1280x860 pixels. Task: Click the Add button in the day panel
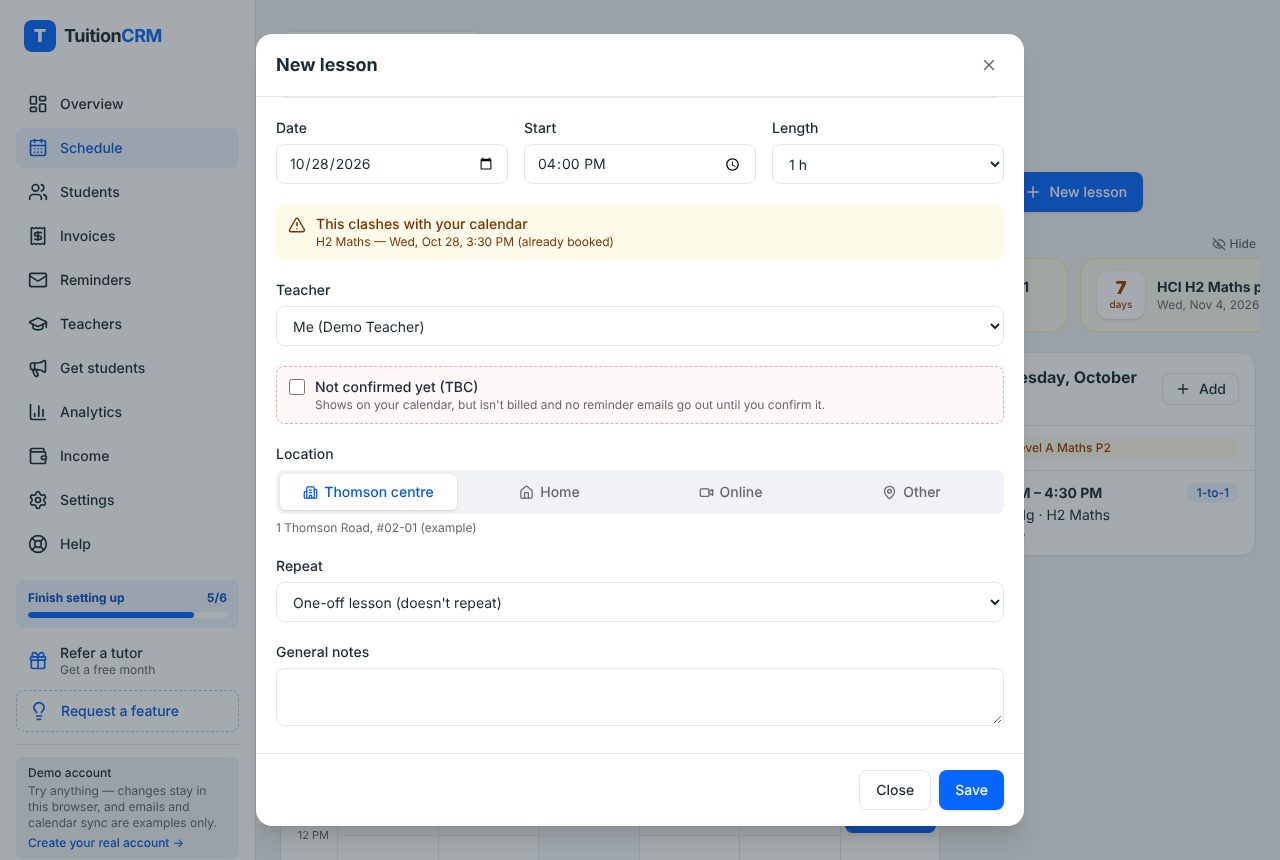coord(1200,389)
